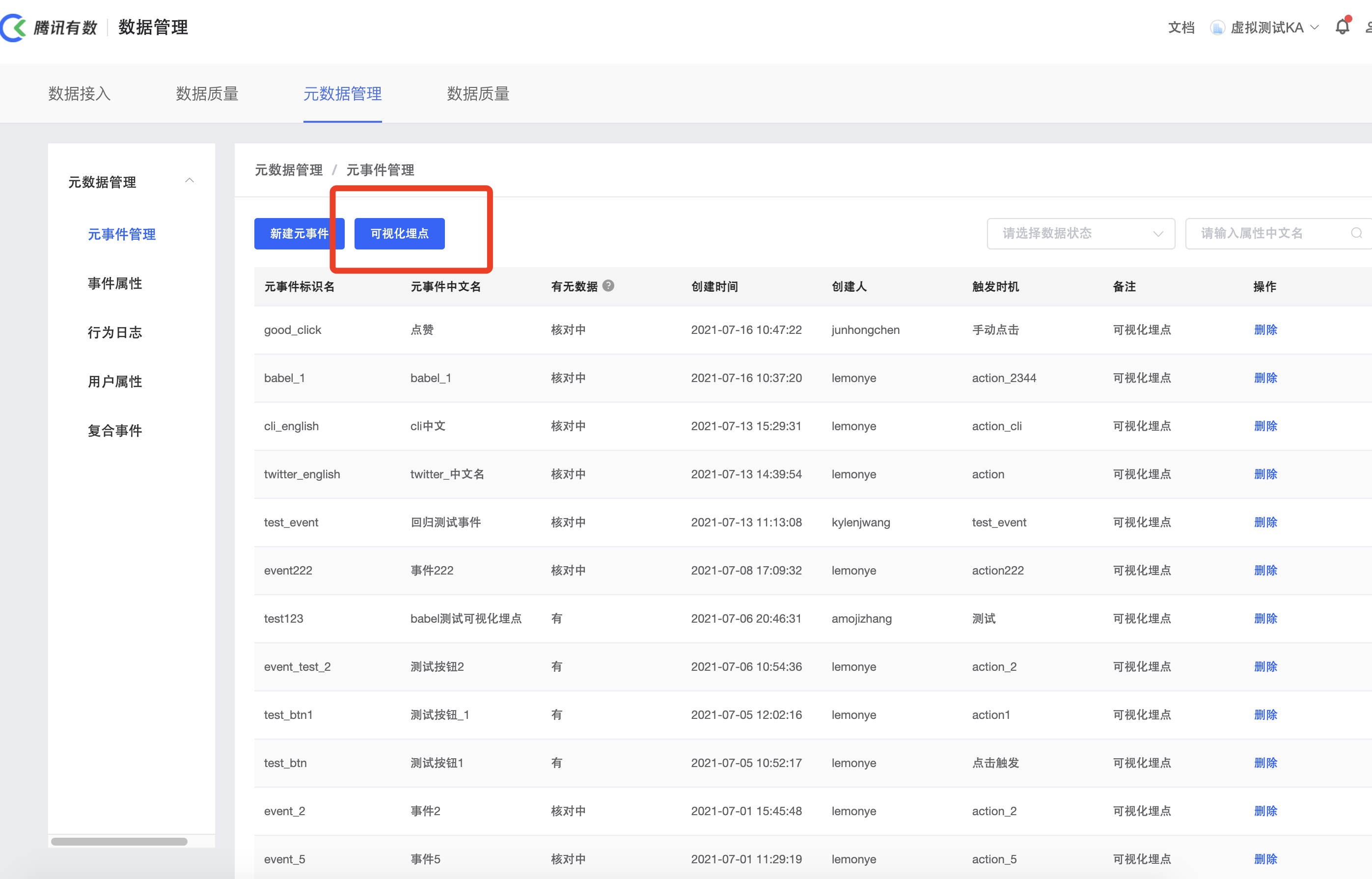1372x879 pixels.
Task: Click the action222 trigger cell
Action: (x=998, y=570)
